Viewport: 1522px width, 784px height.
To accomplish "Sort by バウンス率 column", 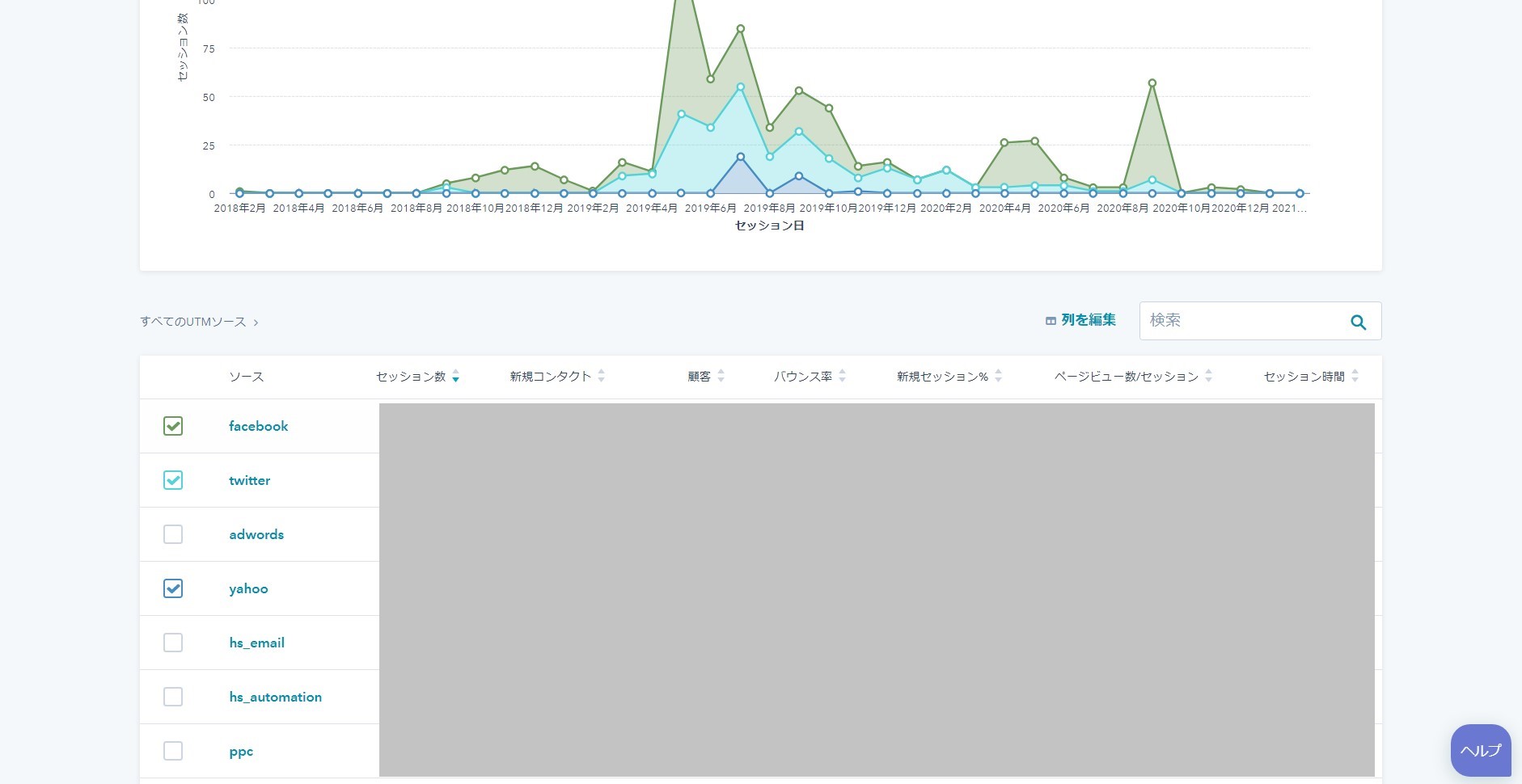I will click(810, 377).
